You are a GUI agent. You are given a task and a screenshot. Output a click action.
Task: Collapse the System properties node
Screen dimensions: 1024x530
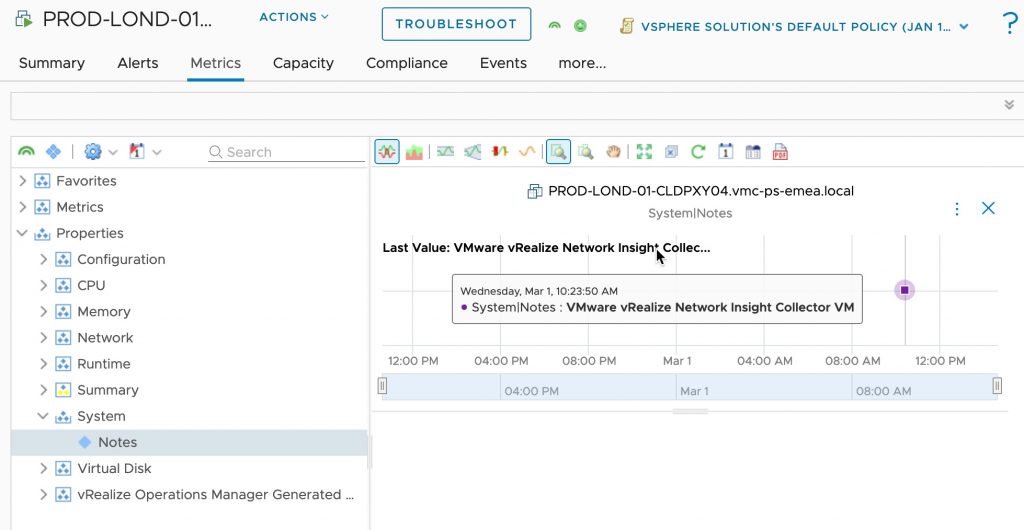43,416
